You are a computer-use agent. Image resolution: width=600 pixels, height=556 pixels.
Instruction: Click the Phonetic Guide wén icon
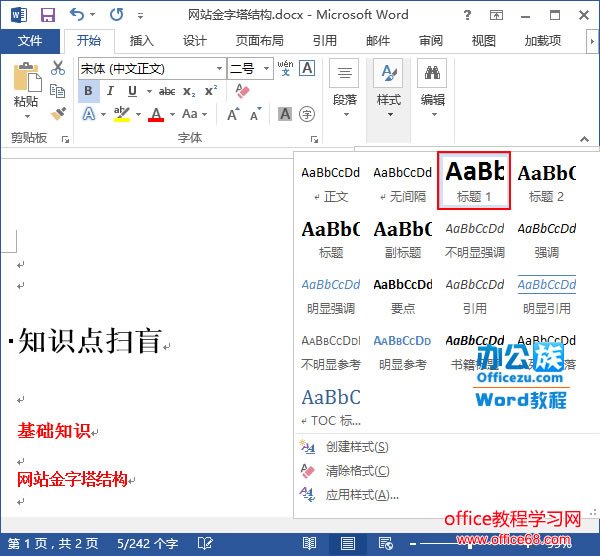coord(285,68)
